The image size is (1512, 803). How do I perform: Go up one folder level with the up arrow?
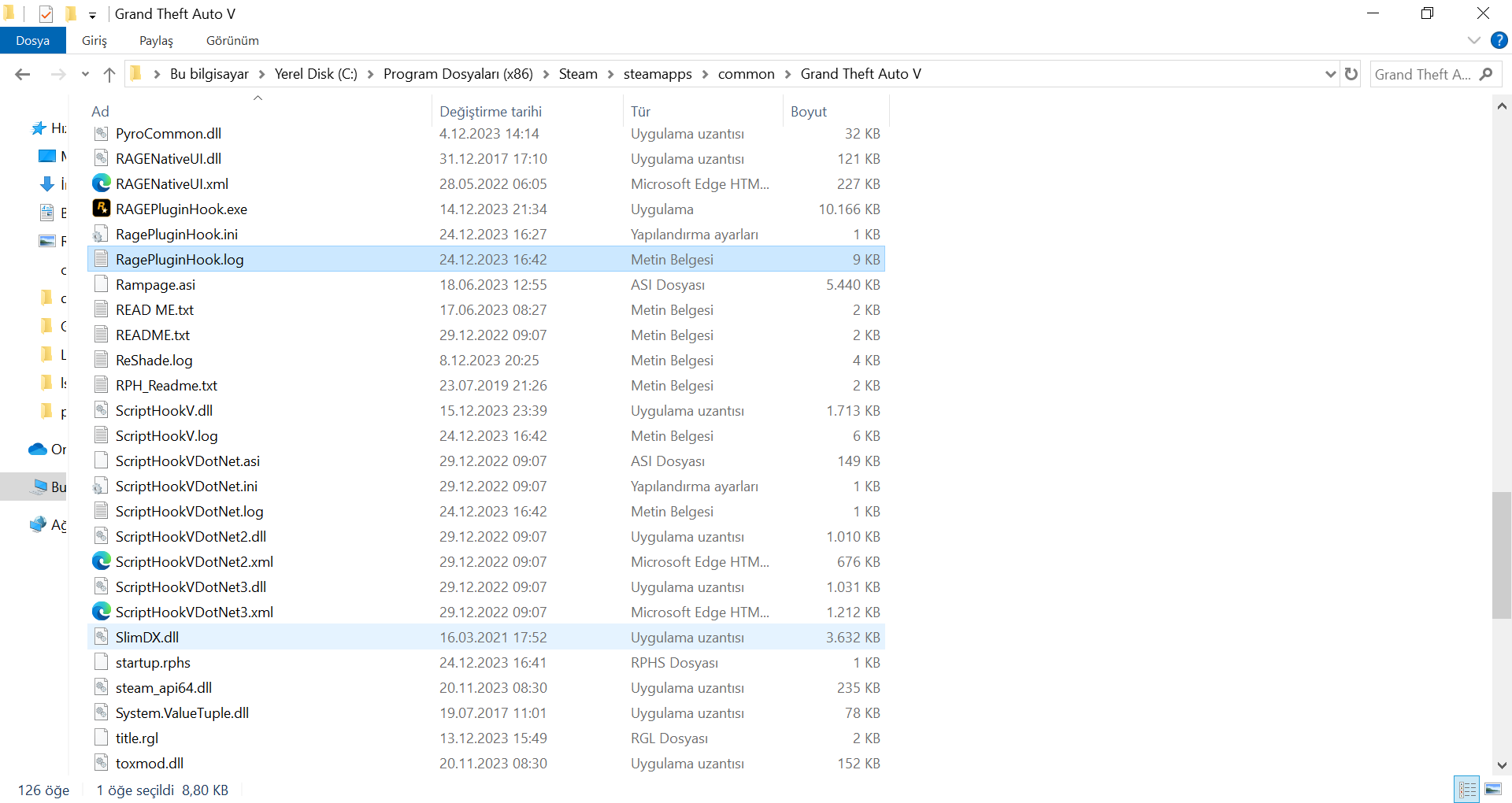[109, 74]
